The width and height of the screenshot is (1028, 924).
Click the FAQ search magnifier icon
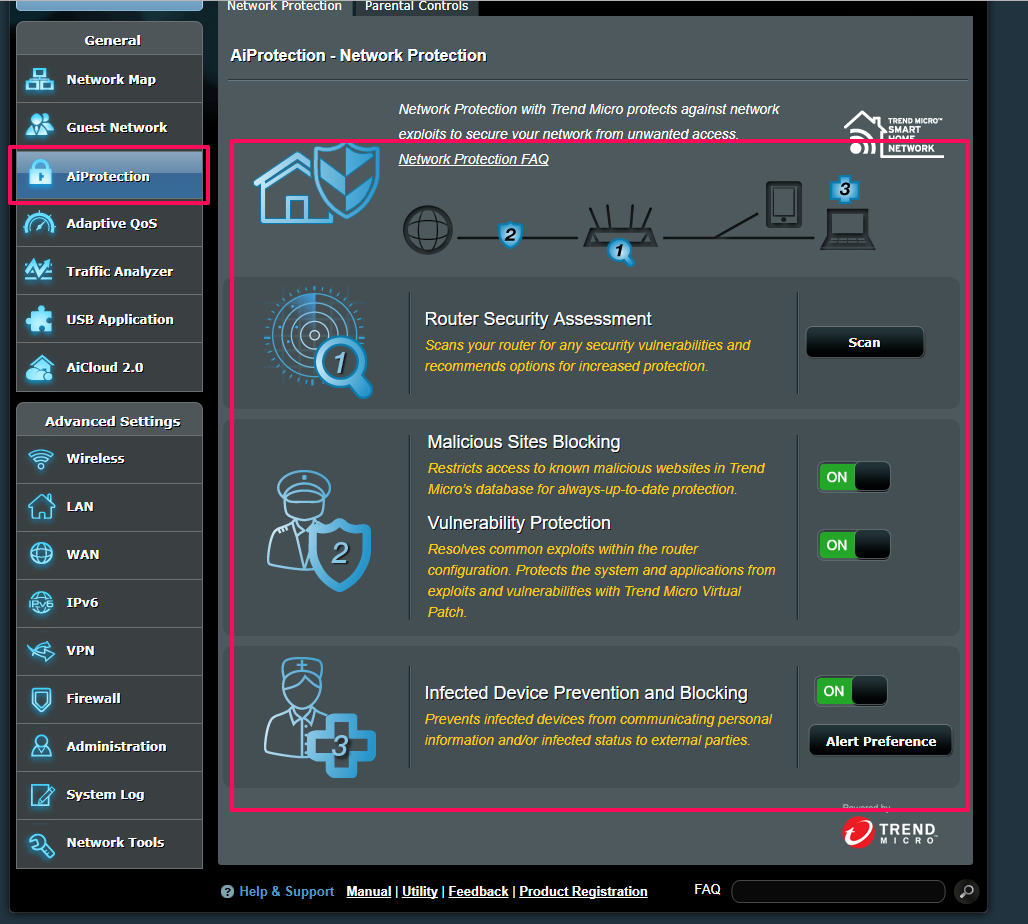[966, 891]
